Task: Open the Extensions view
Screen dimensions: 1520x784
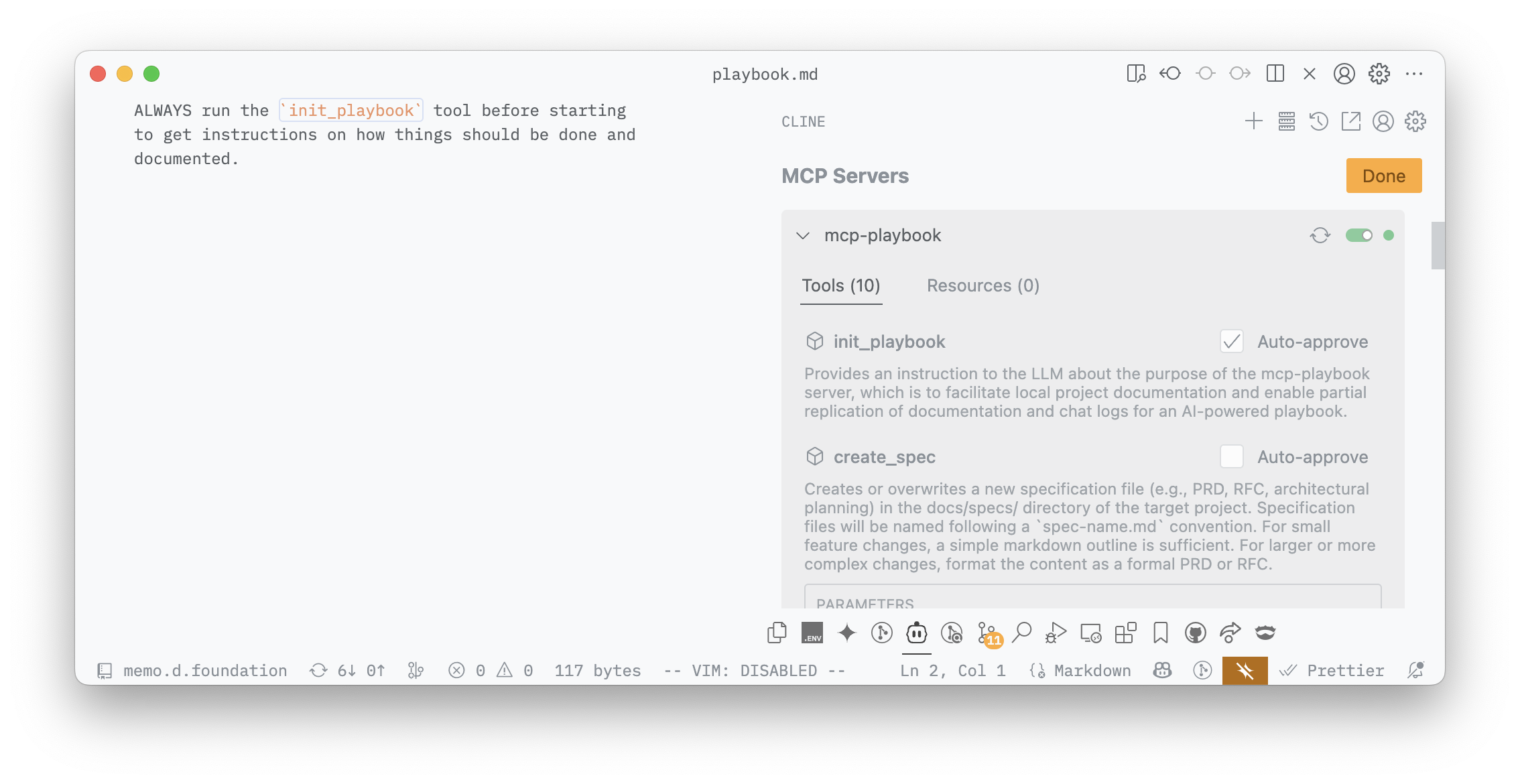Action: [x=1125, y=633]
